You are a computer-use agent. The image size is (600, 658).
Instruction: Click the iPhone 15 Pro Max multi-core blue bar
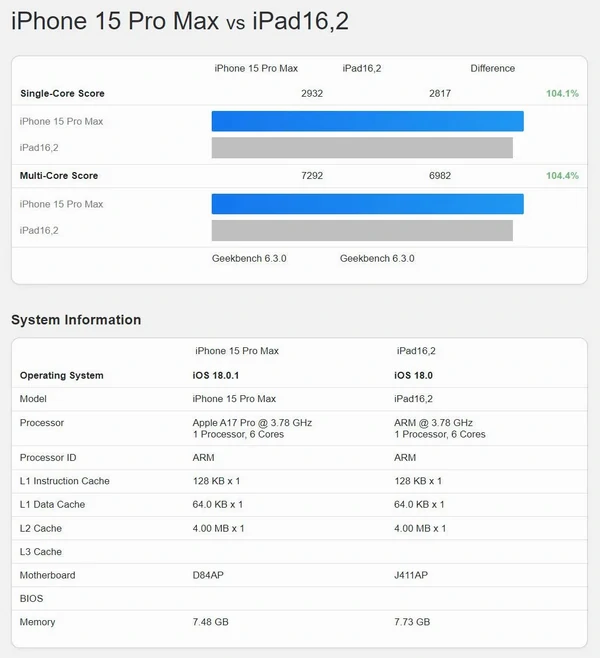[x=367, y=204]
